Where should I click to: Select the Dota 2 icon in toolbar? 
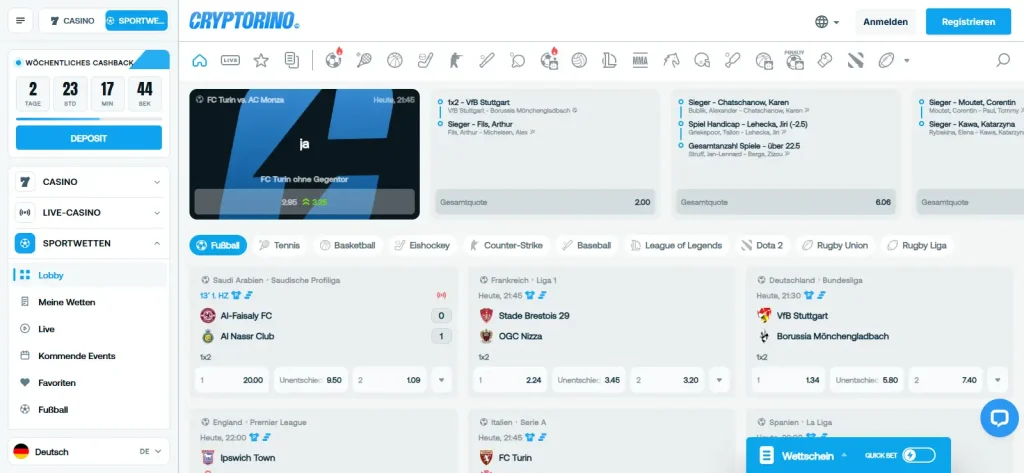click(856, 60)
